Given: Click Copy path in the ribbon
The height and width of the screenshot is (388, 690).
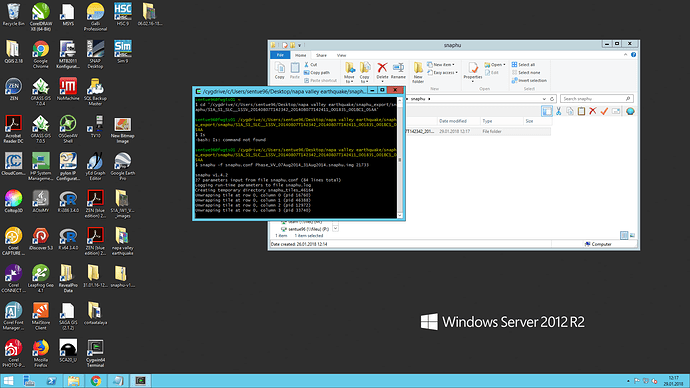Looking at the screenshot, I should pyautogui.click(x=316, y=73).
